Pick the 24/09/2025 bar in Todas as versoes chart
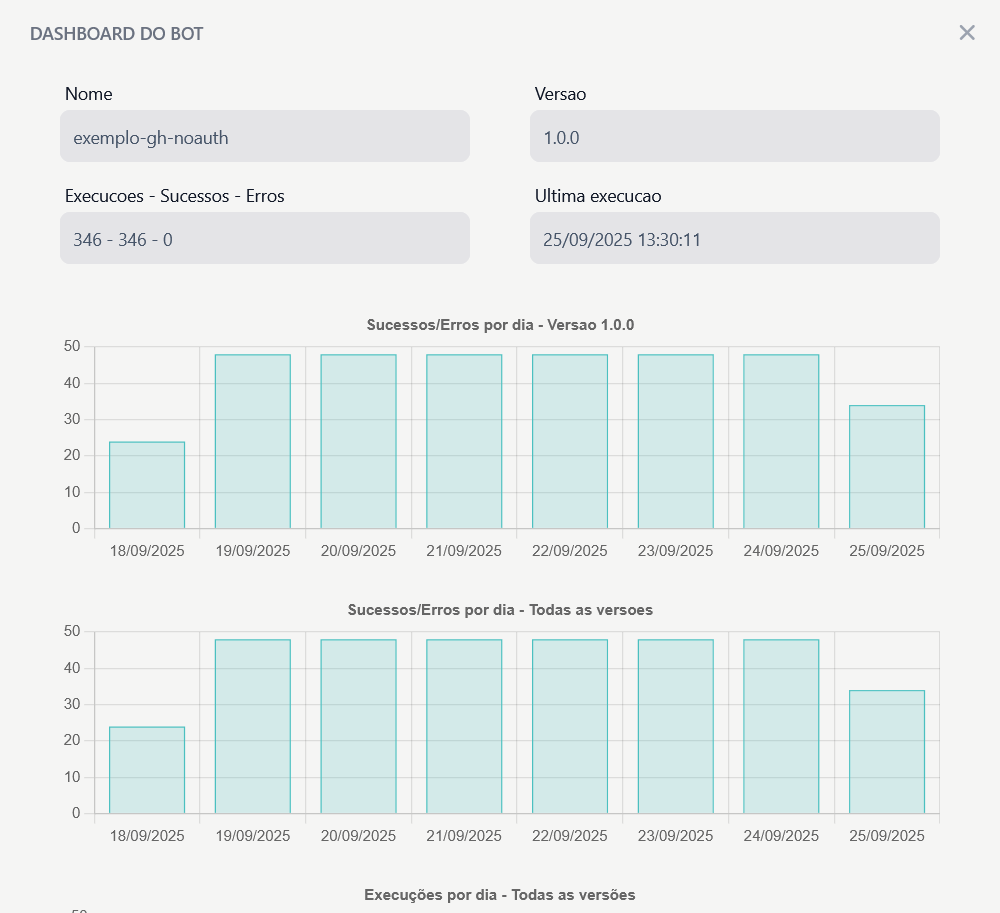Viewport: 1000px width, 913px height. click(x=781, y=727)
